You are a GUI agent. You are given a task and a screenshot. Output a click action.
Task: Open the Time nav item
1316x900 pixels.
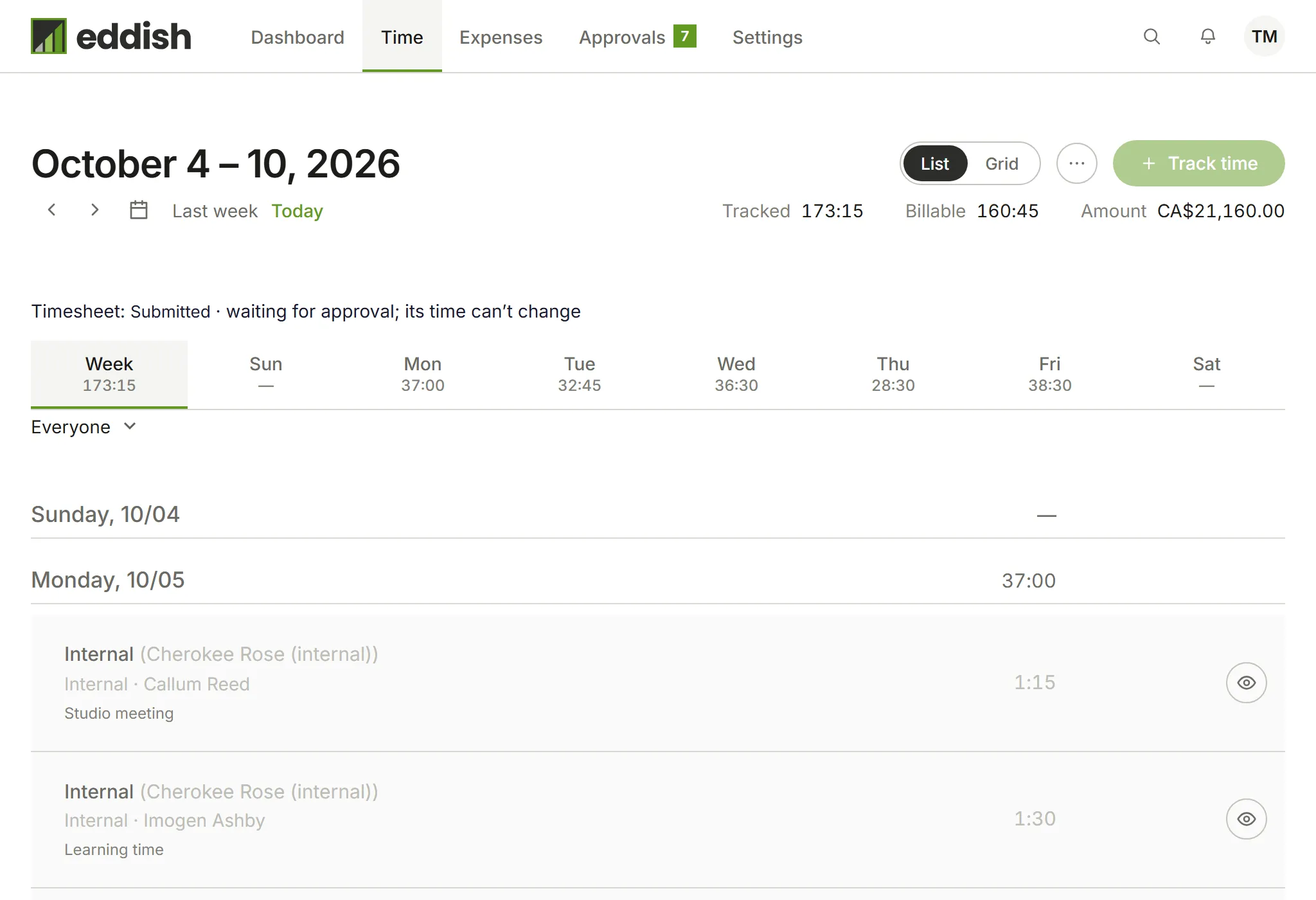tap(402, 37)
